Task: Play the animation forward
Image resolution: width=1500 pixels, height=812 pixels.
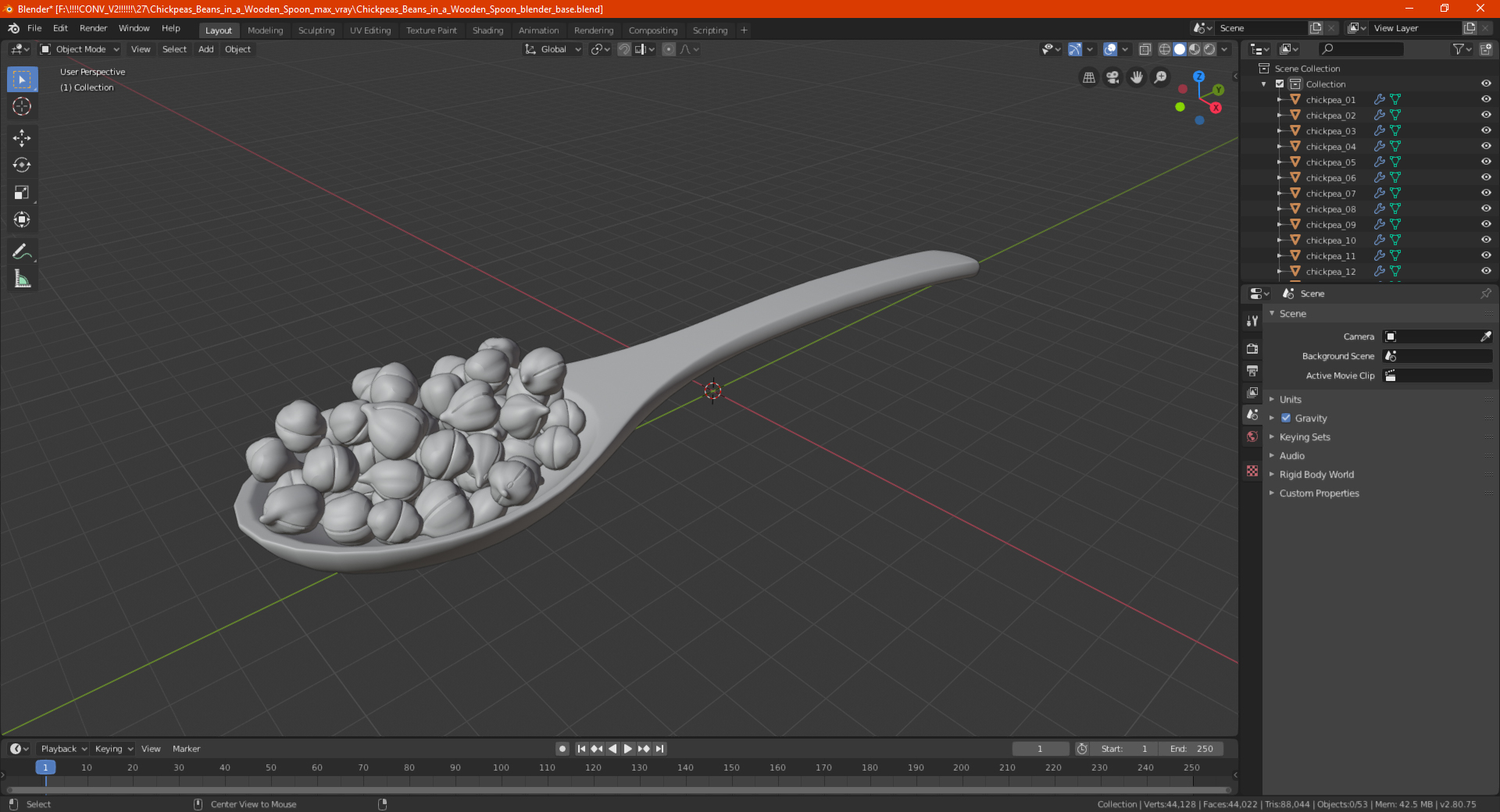Action: [x=627, y=749]
